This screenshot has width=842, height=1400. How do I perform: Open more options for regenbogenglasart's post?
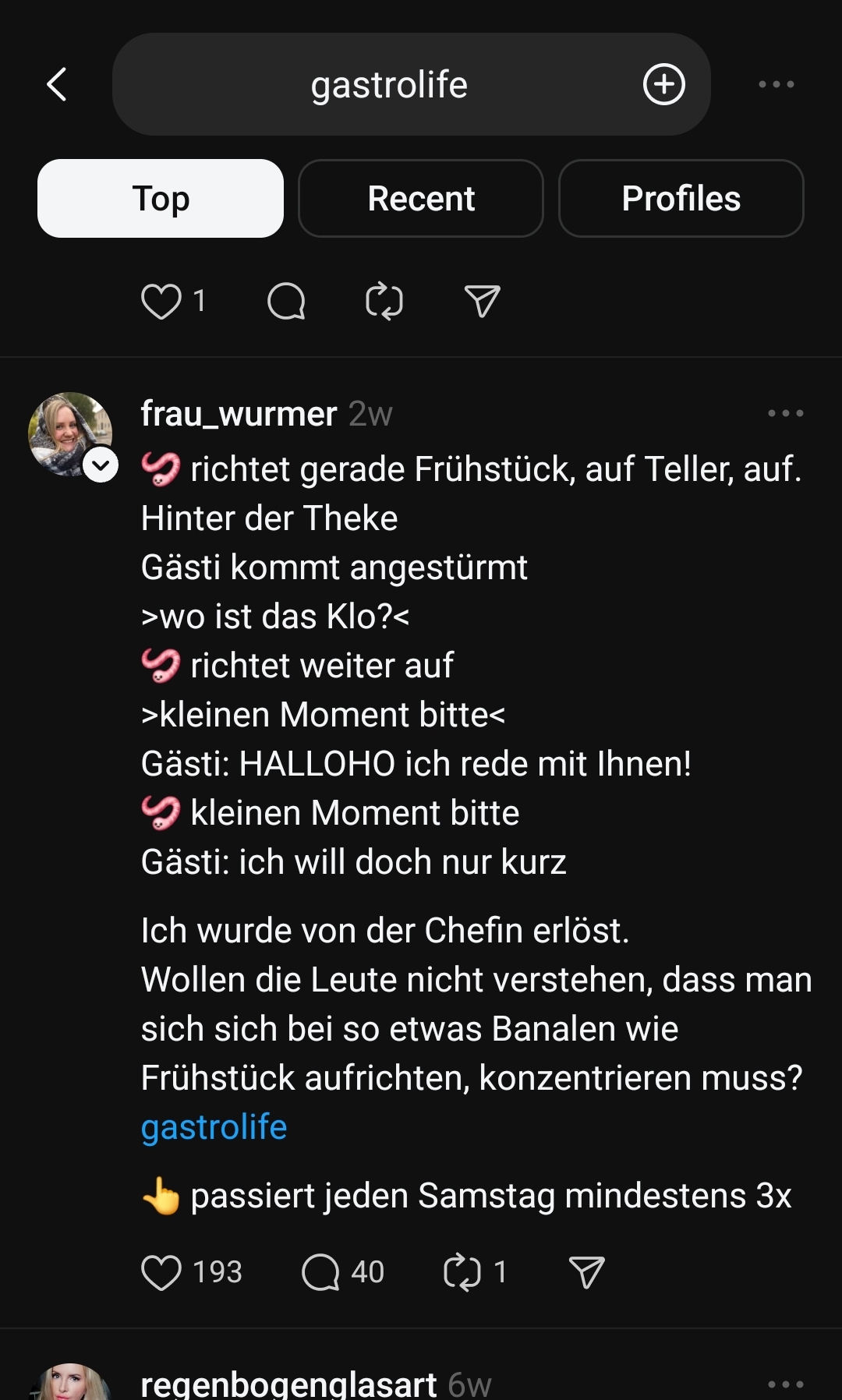click(x=785, y=1384)
